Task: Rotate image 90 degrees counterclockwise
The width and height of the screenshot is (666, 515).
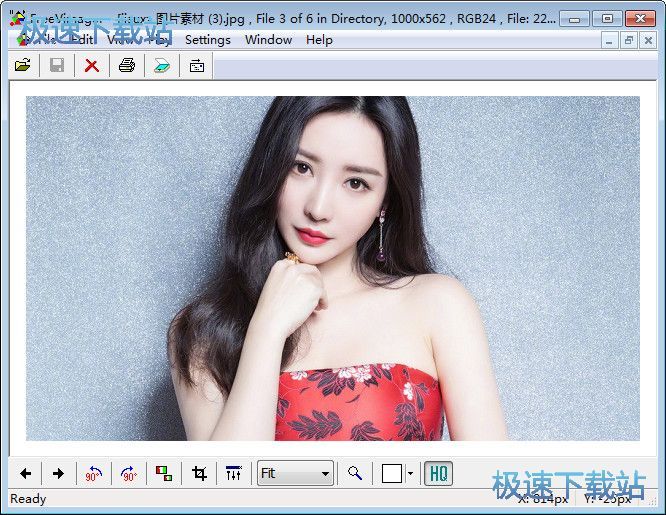Action: pyautogui.click(x=94, y=473)
